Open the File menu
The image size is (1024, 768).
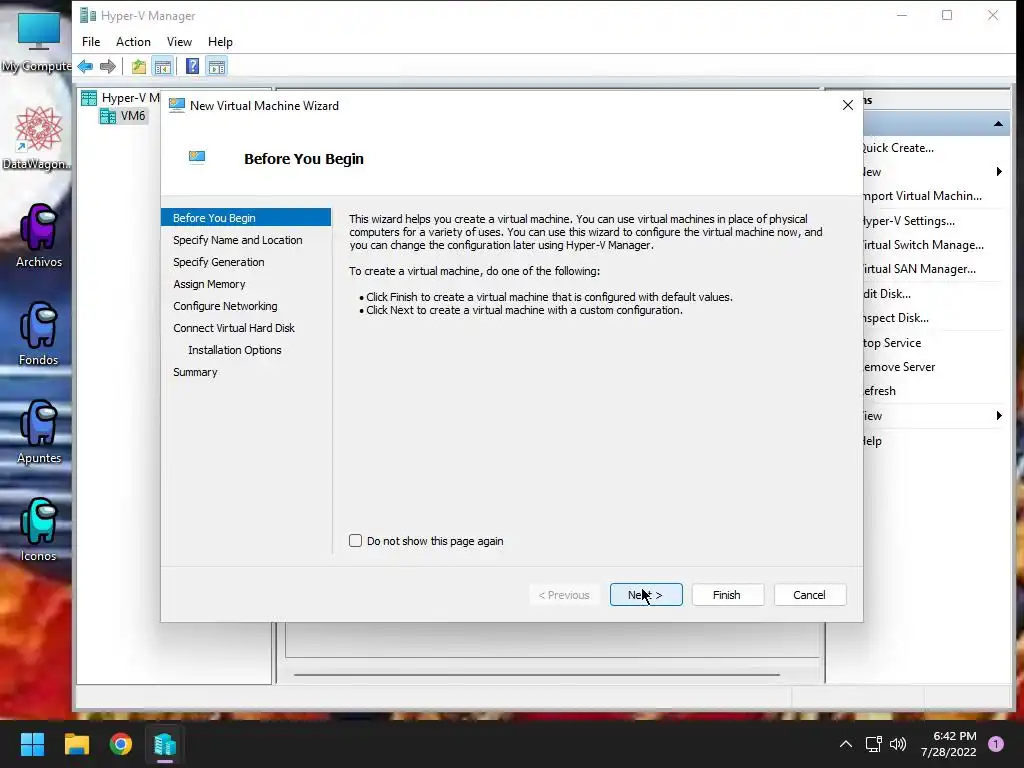(91, 42)
